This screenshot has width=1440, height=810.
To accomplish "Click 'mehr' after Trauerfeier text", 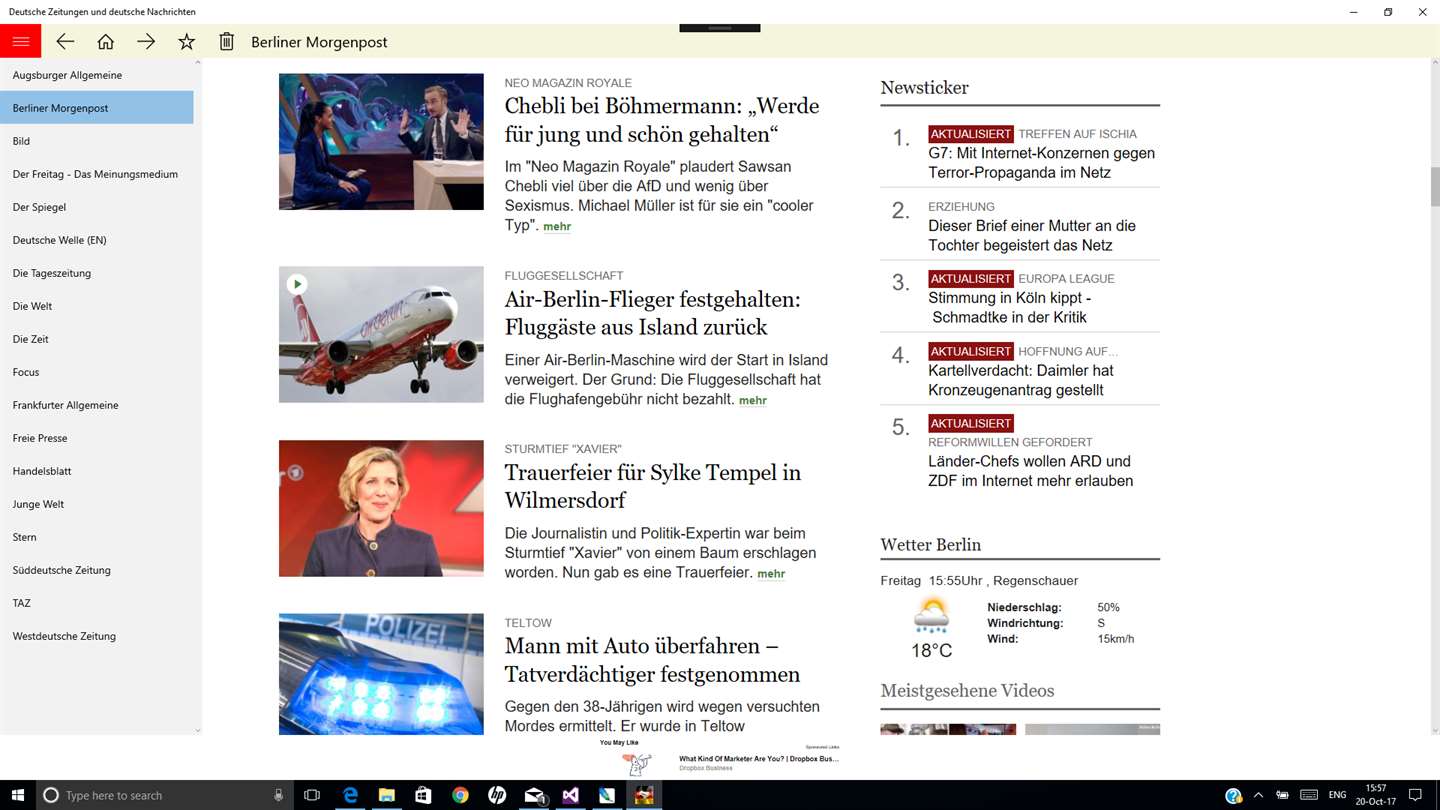I will coord(771,574).
